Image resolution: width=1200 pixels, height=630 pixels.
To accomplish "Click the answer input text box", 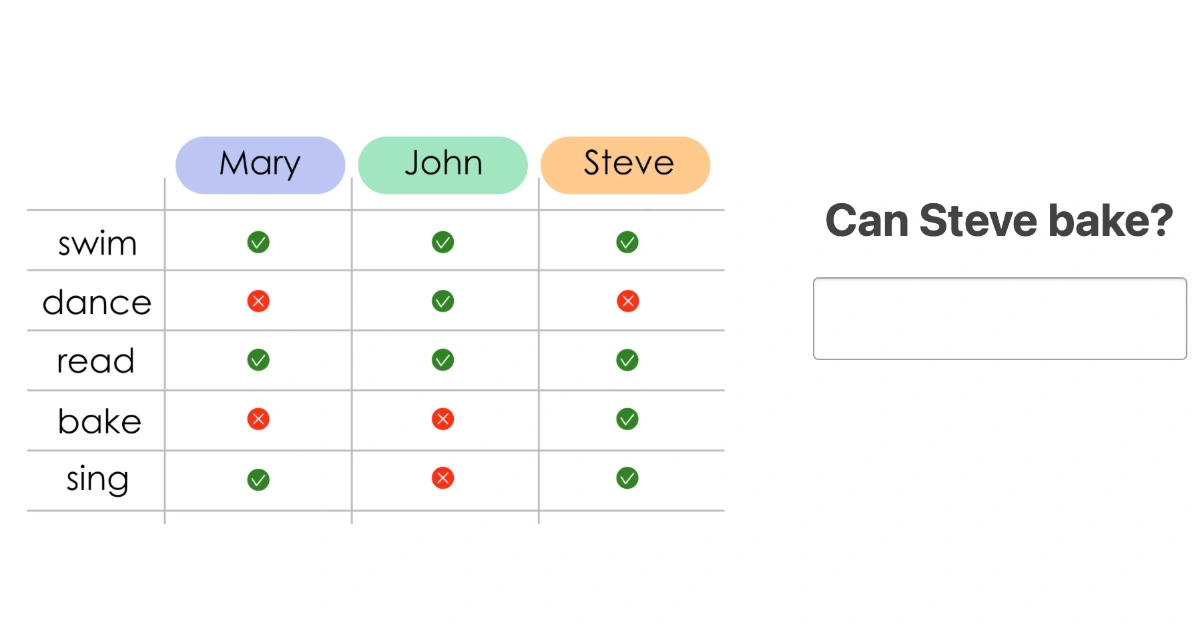I will pyautogui.click(x=999, y=319).
